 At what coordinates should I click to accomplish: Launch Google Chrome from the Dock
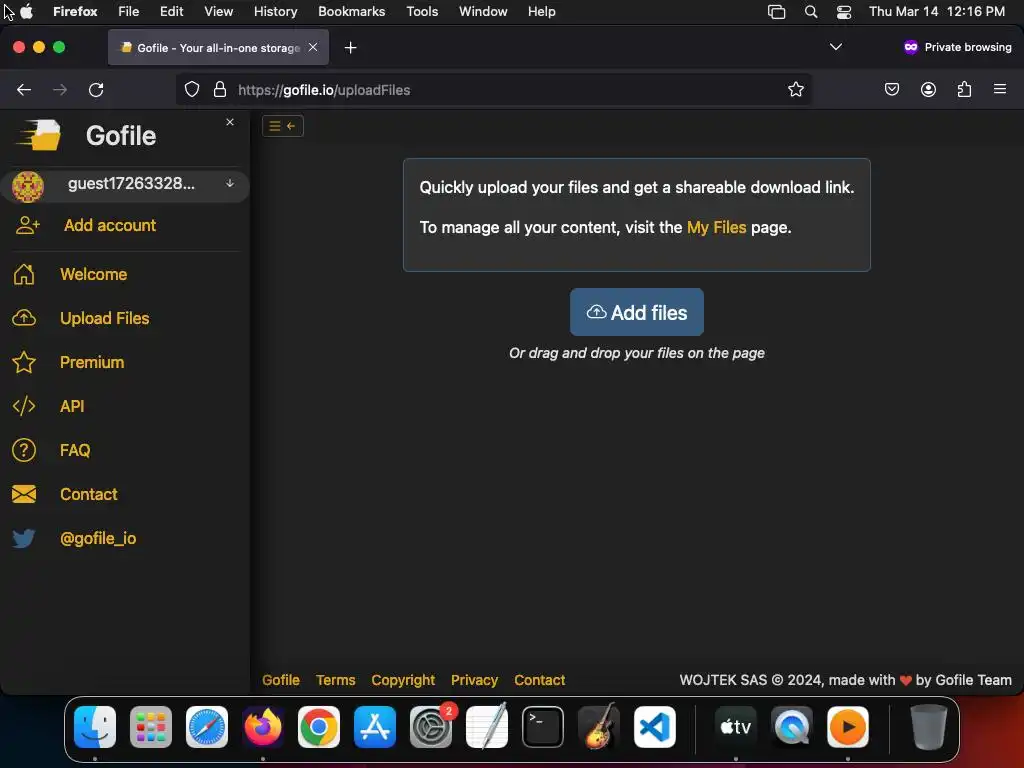(319, 727)
